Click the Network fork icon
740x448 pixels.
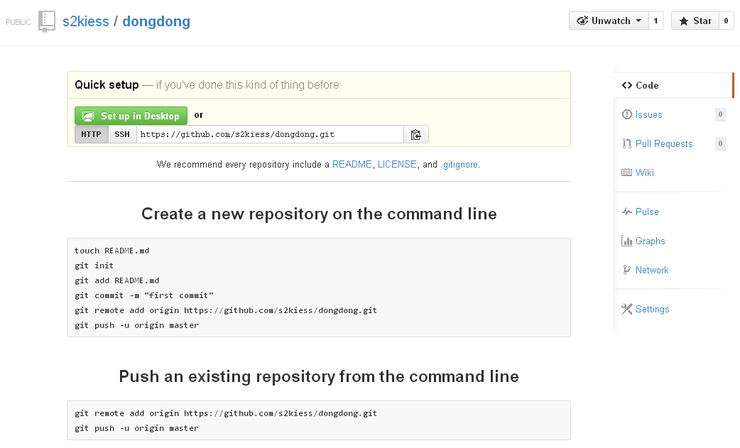pos(627,270)
